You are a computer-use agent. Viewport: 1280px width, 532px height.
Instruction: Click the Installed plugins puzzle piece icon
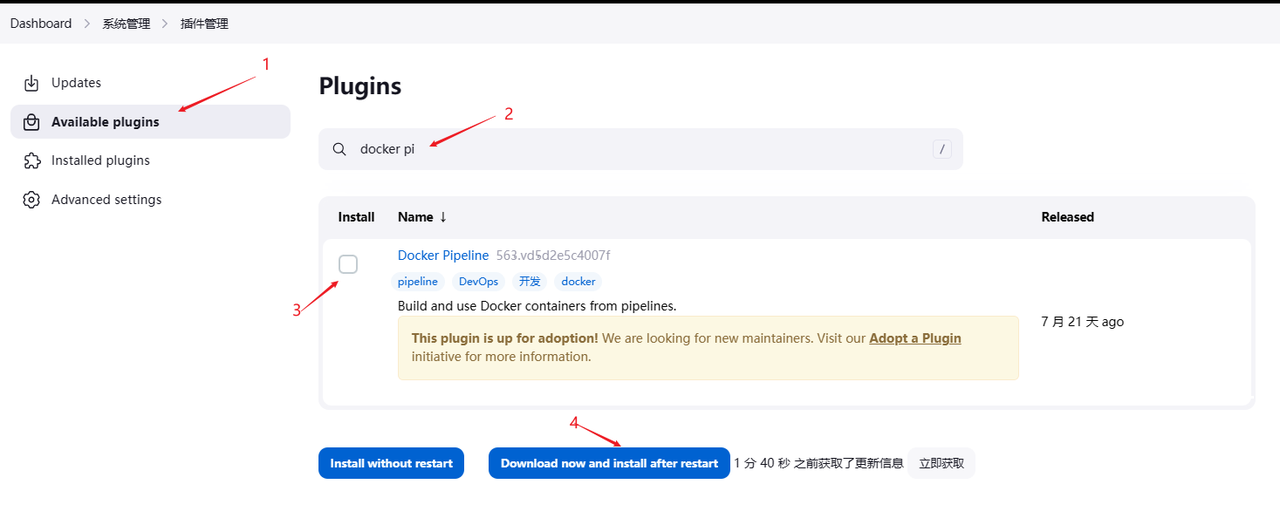pos(32,160)
